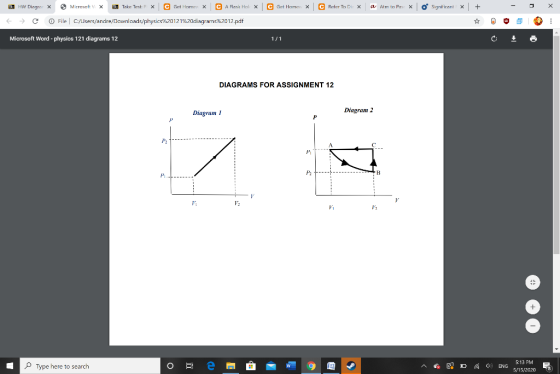Open a new browser tab
This screenshot has width=560, height=374.
[x=478, y=6]
